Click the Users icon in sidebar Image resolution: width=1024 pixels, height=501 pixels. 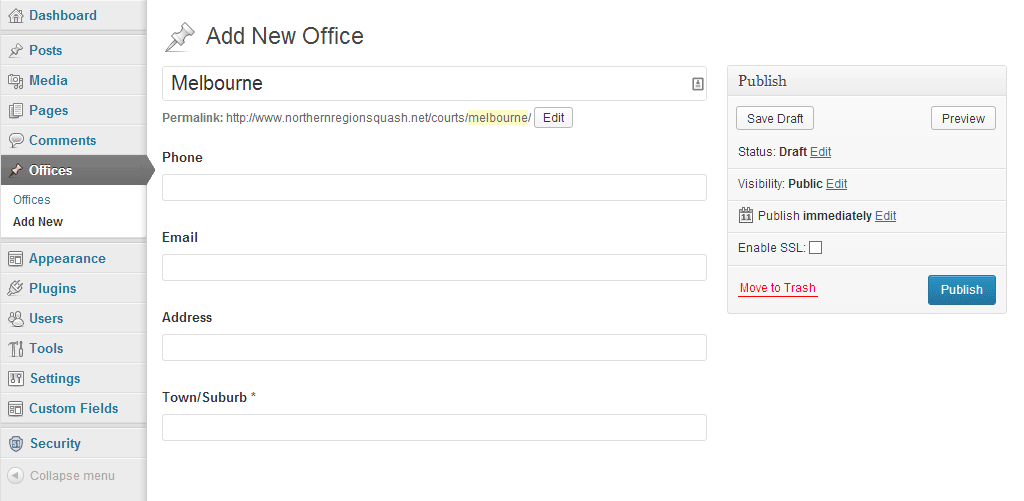15,319
